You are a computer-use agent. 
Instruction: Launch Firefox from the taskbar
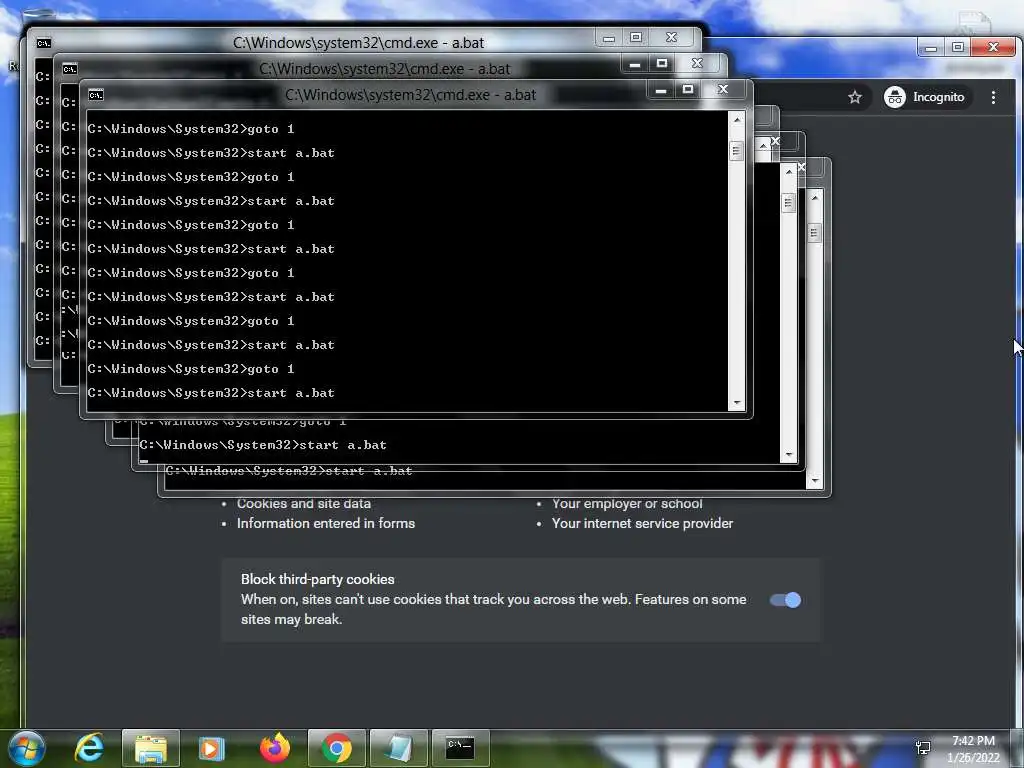(x=274, y=748)
